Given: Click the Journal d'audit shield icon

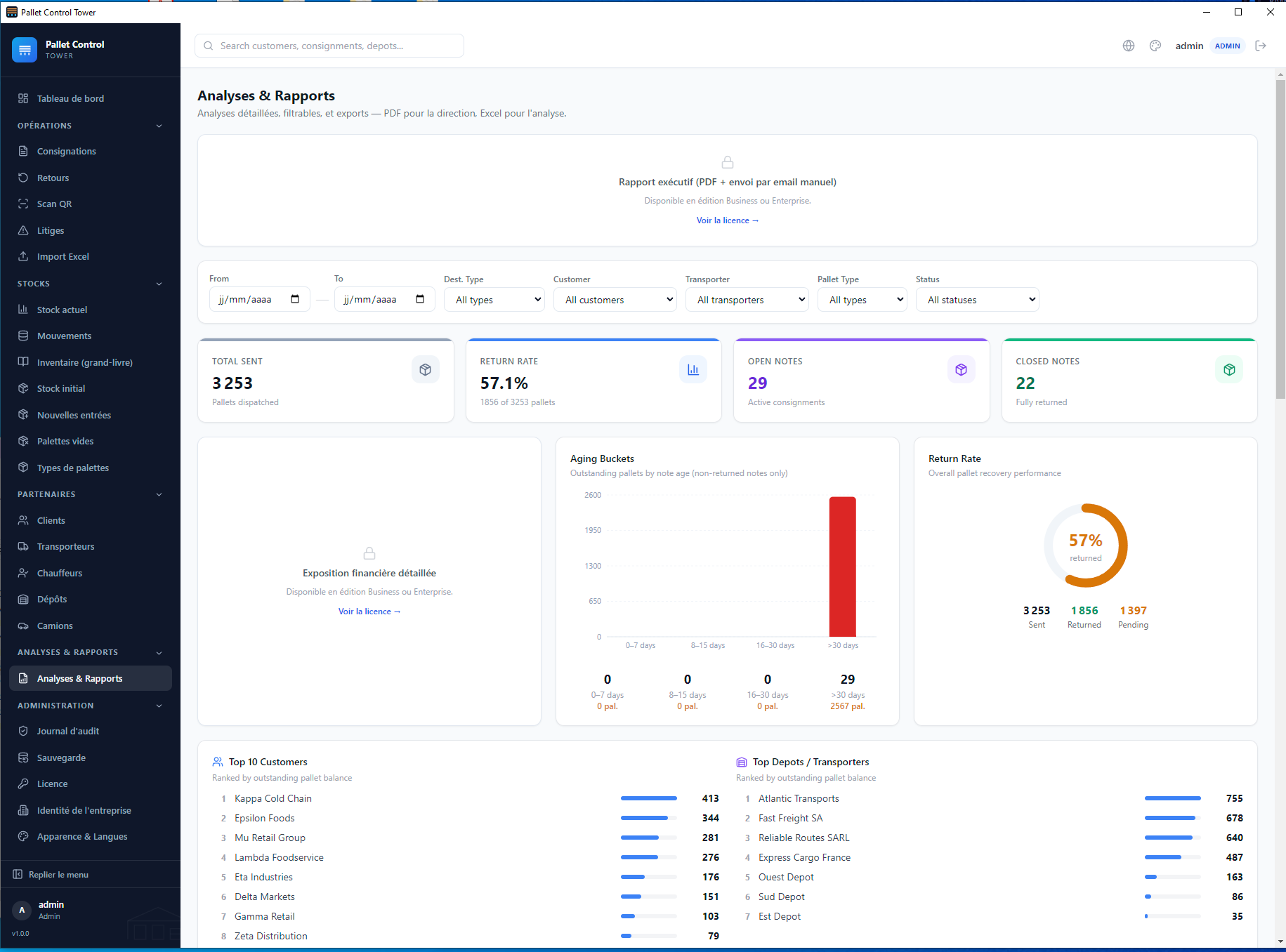Looking at the screenshot, I should pos(23,731).
